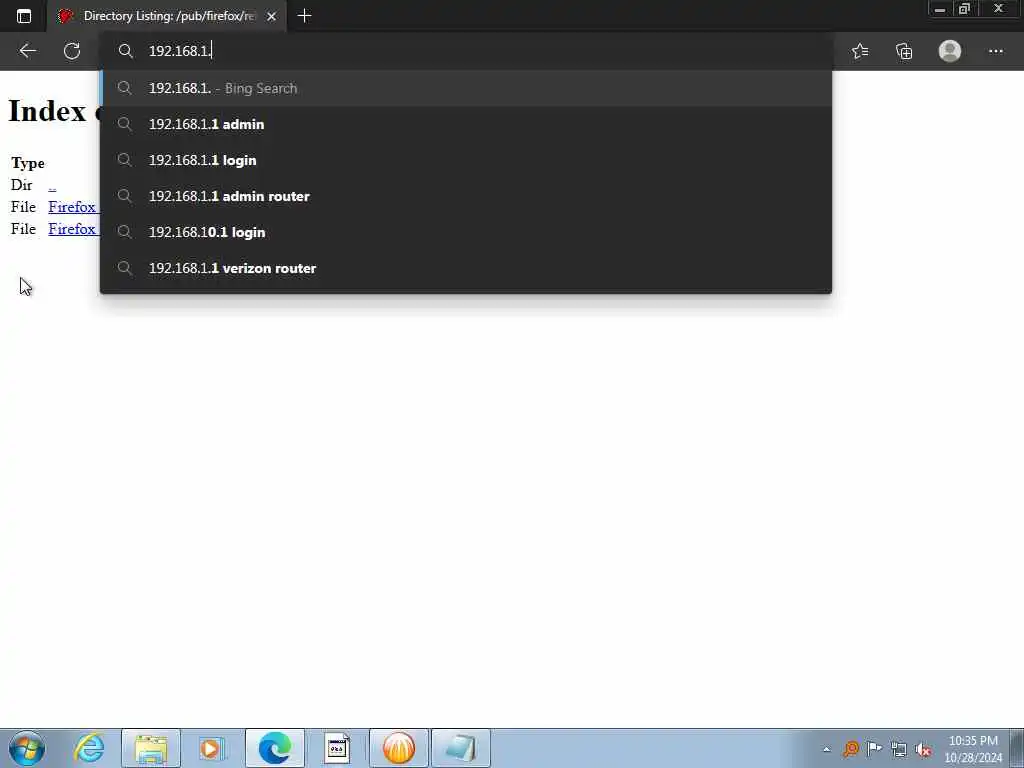The height and width of the screenshot is (768, 1024).
Task: Open Action Center flag tray icon
Action: [x=874, y=748]
